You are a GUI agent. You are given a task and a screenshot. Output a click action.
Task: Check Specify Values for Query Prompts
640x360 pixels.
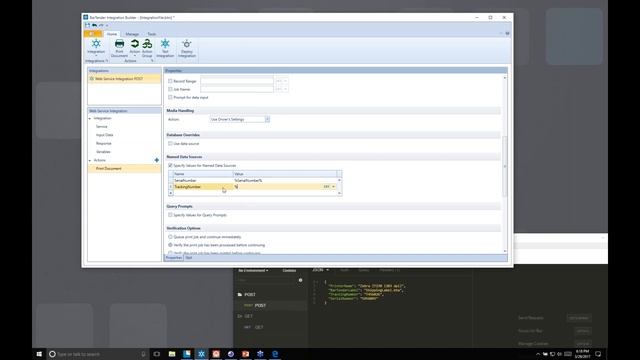click(x=170, y=215)
